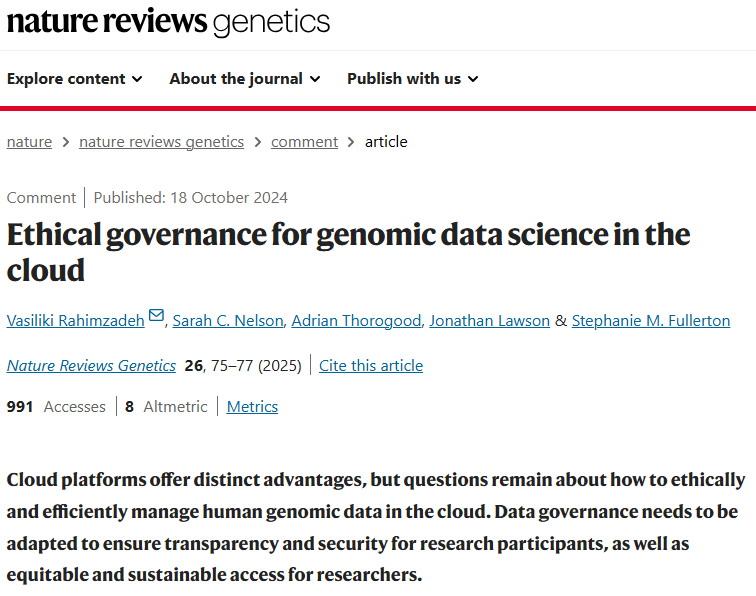View author Sarah C. Nelson
This screenshot has height=596, width=756.
pyautogui.click(x=227, y=321)
